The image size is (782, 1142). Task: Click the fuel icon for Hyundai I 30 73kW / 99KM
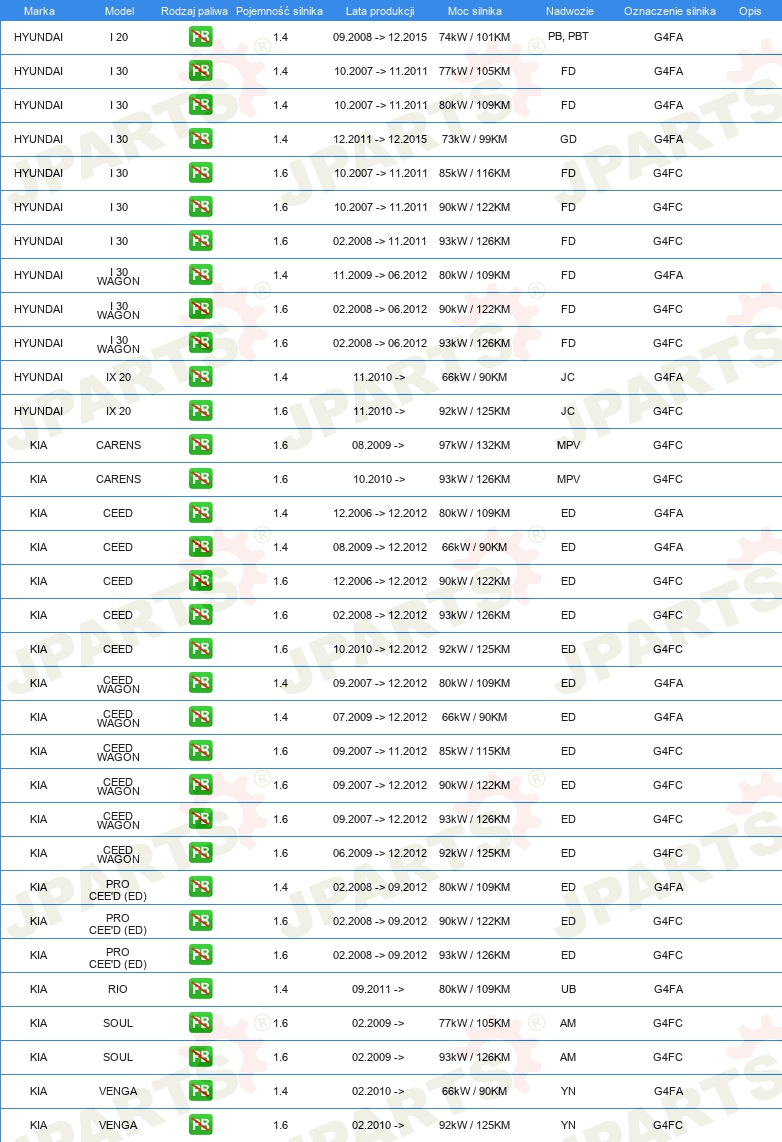pos(200,138)
